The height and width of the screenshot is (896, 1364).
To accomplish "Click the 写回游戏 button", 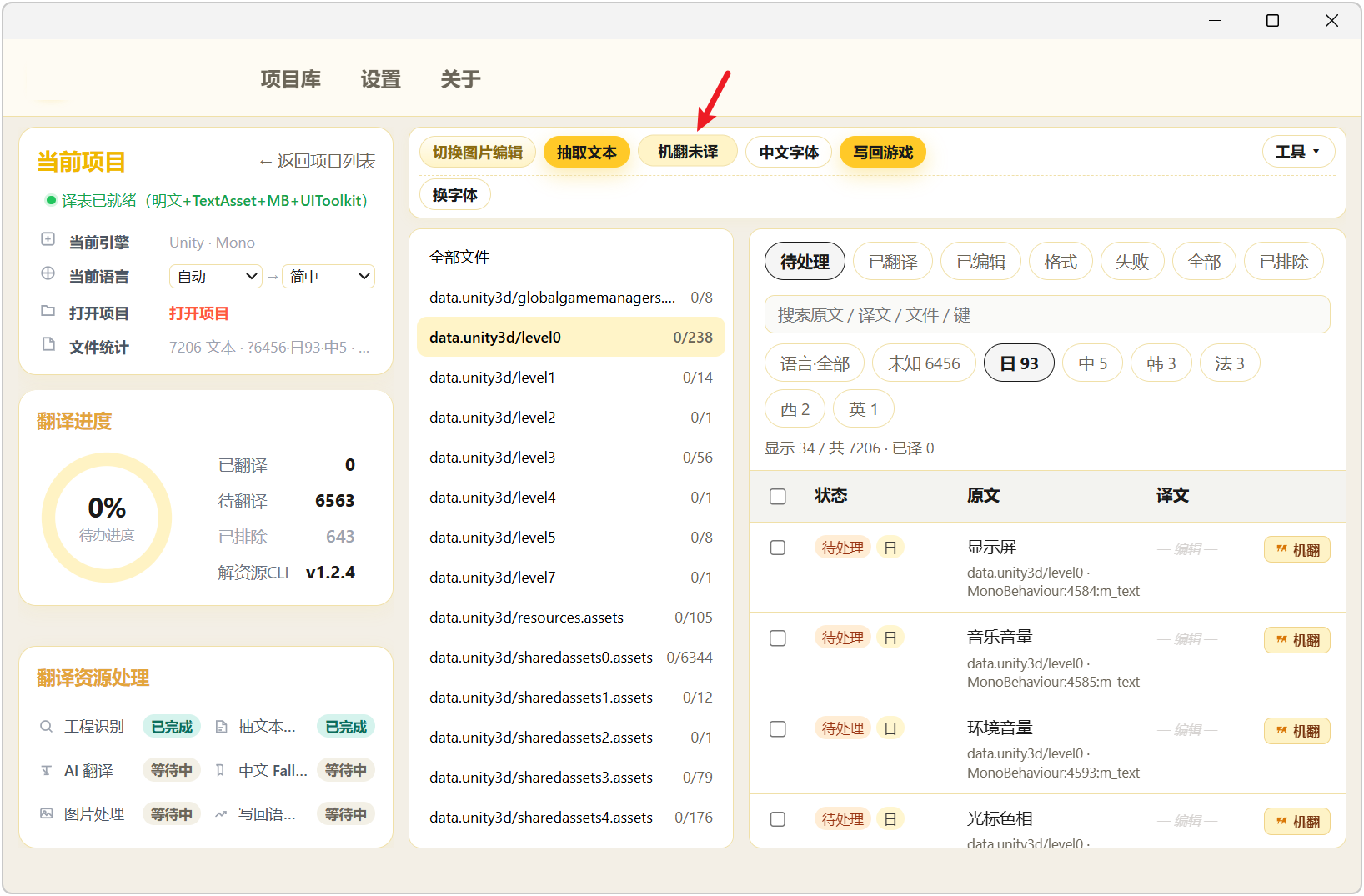I will tap(883, 153).
